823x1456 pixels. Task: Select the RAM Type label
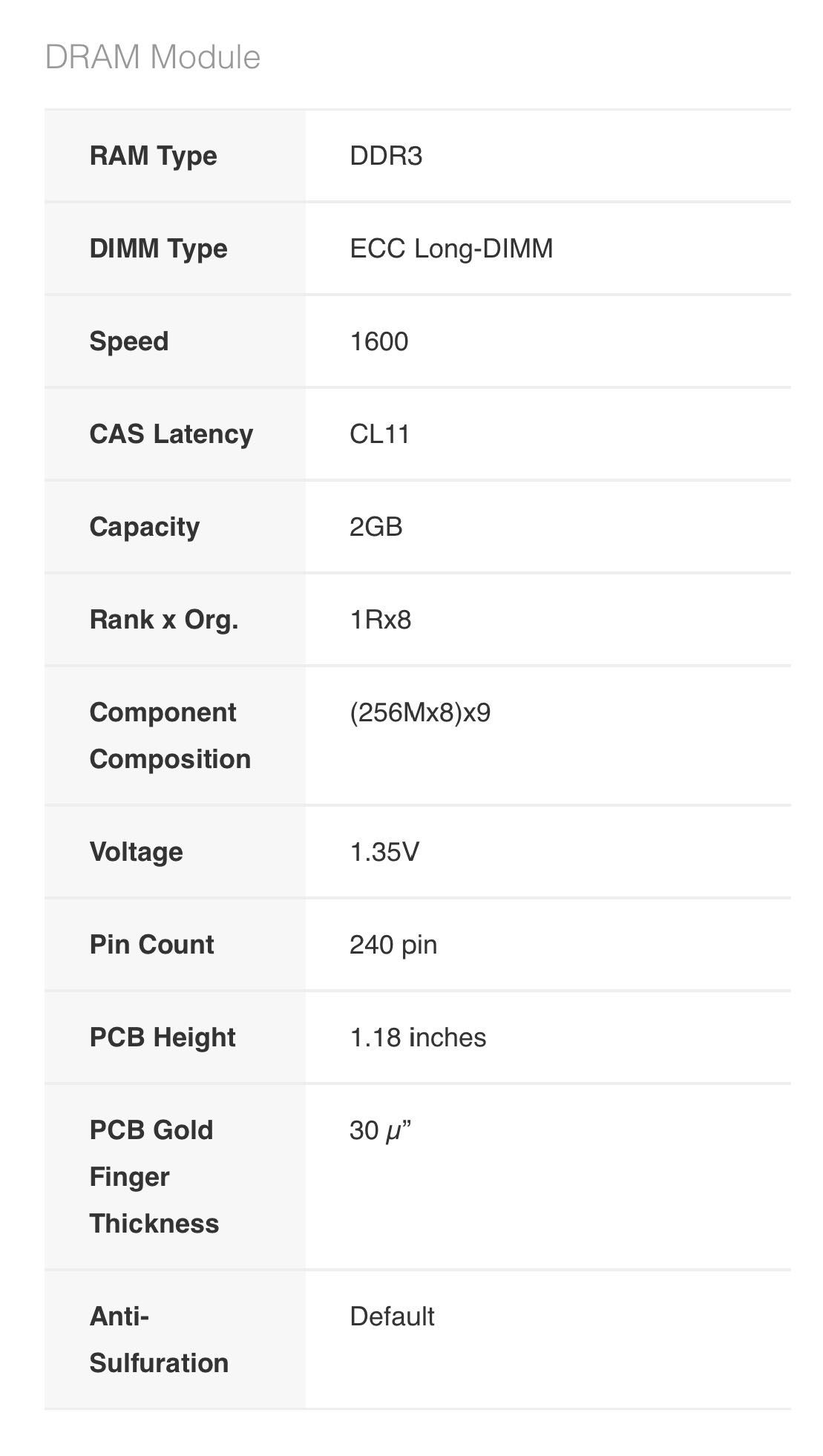point(154,156)
